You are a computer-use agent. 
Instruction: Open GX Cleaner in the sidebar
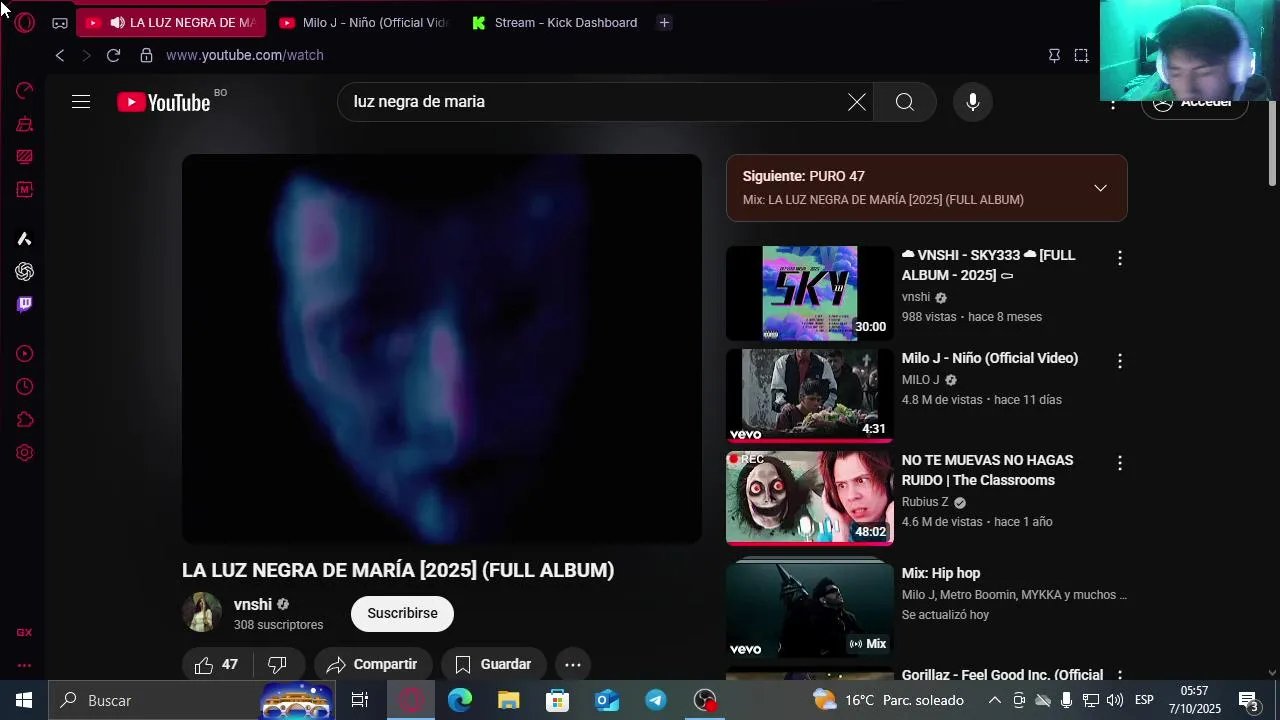pyautogui.click(x=25, y=124)
